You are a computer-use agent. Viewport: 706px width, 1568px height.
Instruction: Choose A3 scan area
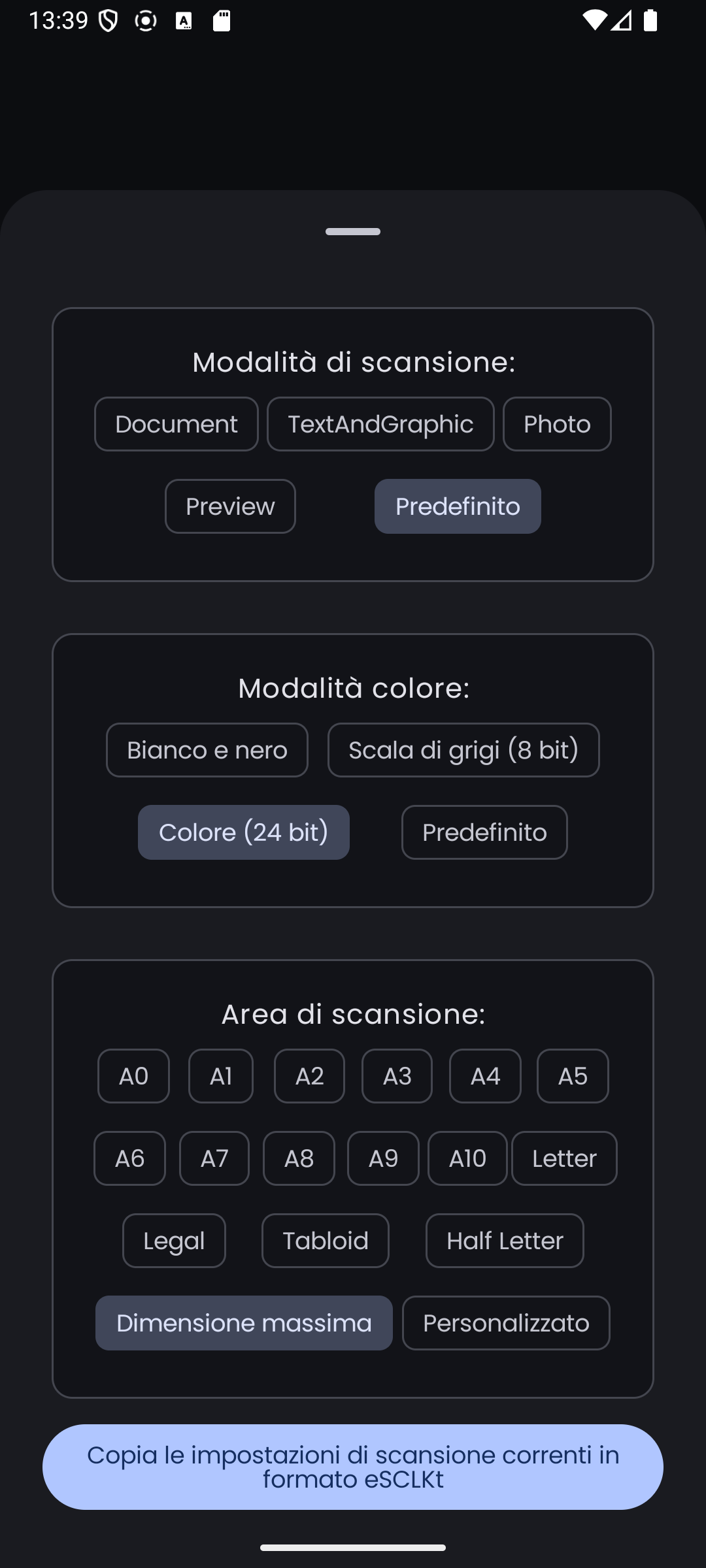397,1076
